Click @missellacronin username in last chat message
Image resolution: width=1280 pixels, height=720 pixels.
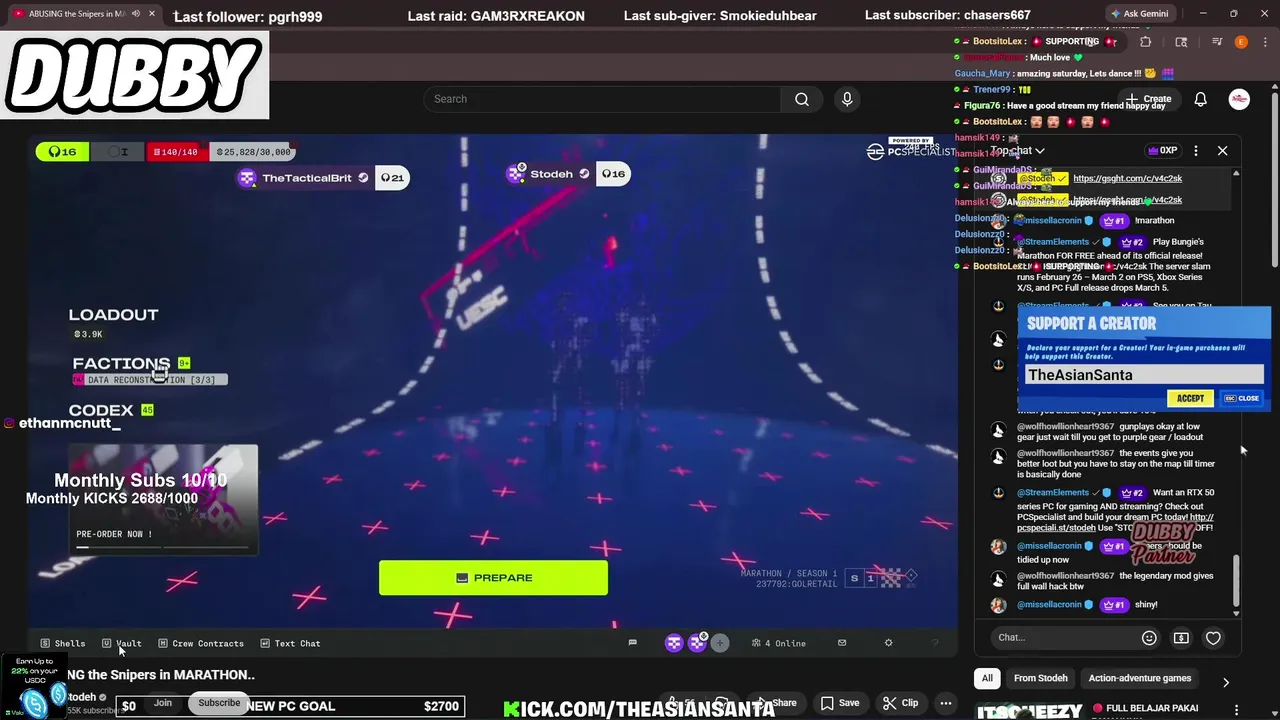[1049, 605]
